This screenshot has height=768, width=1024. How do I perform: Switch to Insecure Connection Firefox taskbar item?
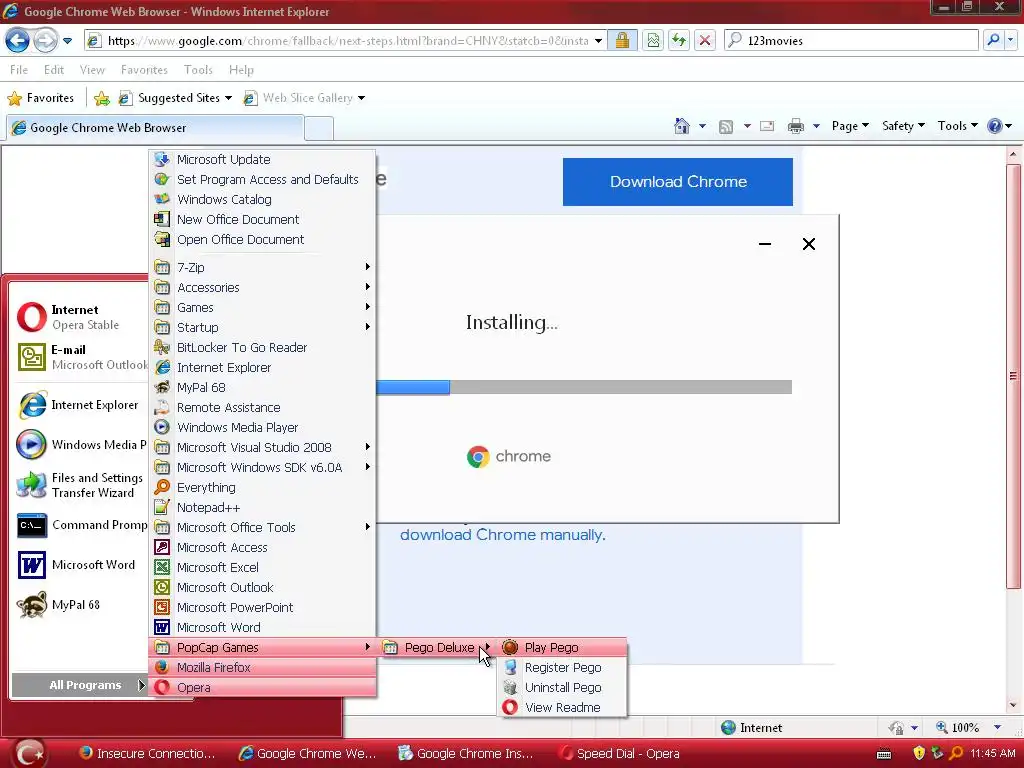(x=147, y=754)
